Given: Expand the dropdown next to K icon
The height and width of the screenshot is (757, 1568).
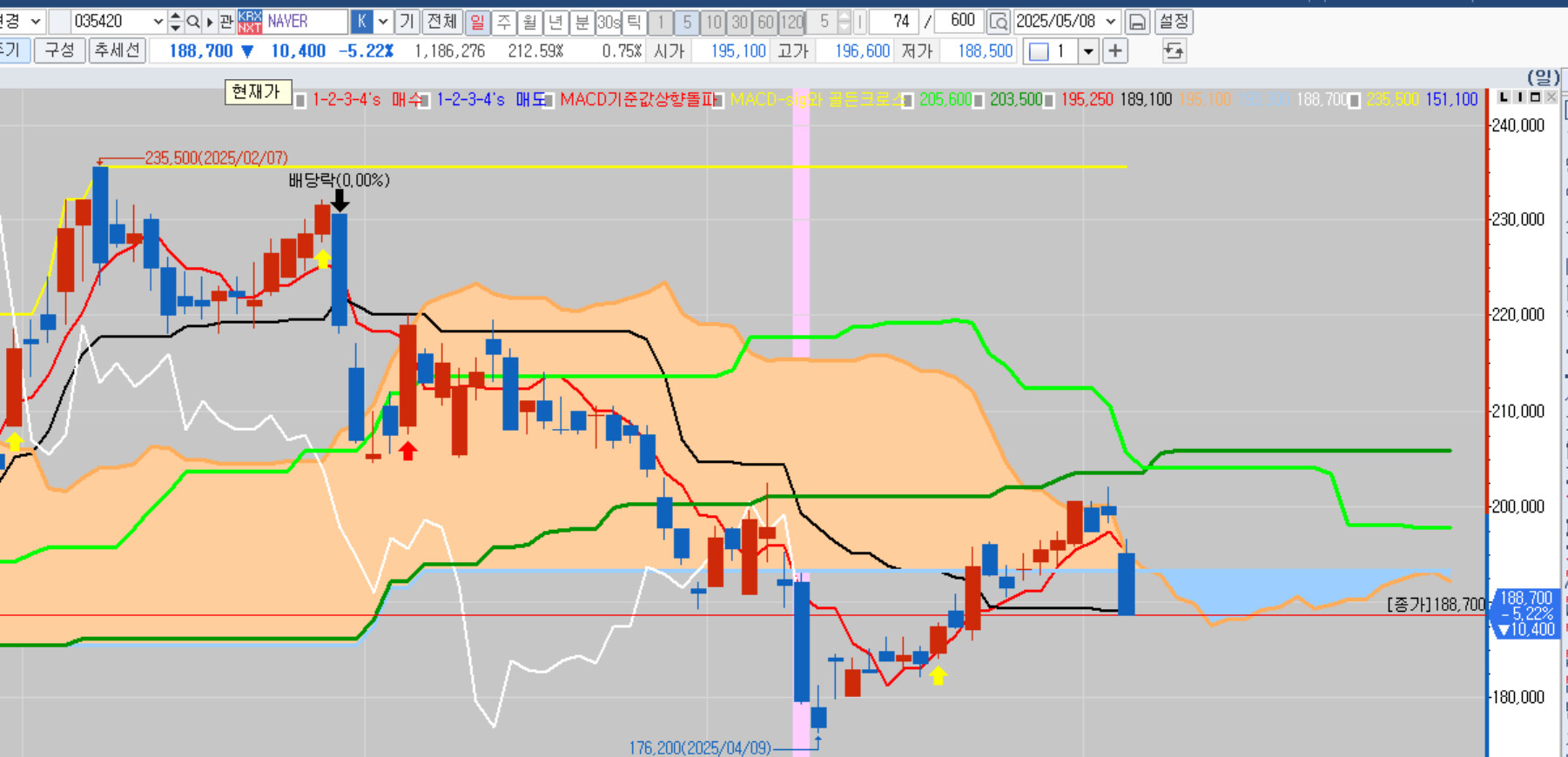Looking at the screenshot, I should 383,22.
